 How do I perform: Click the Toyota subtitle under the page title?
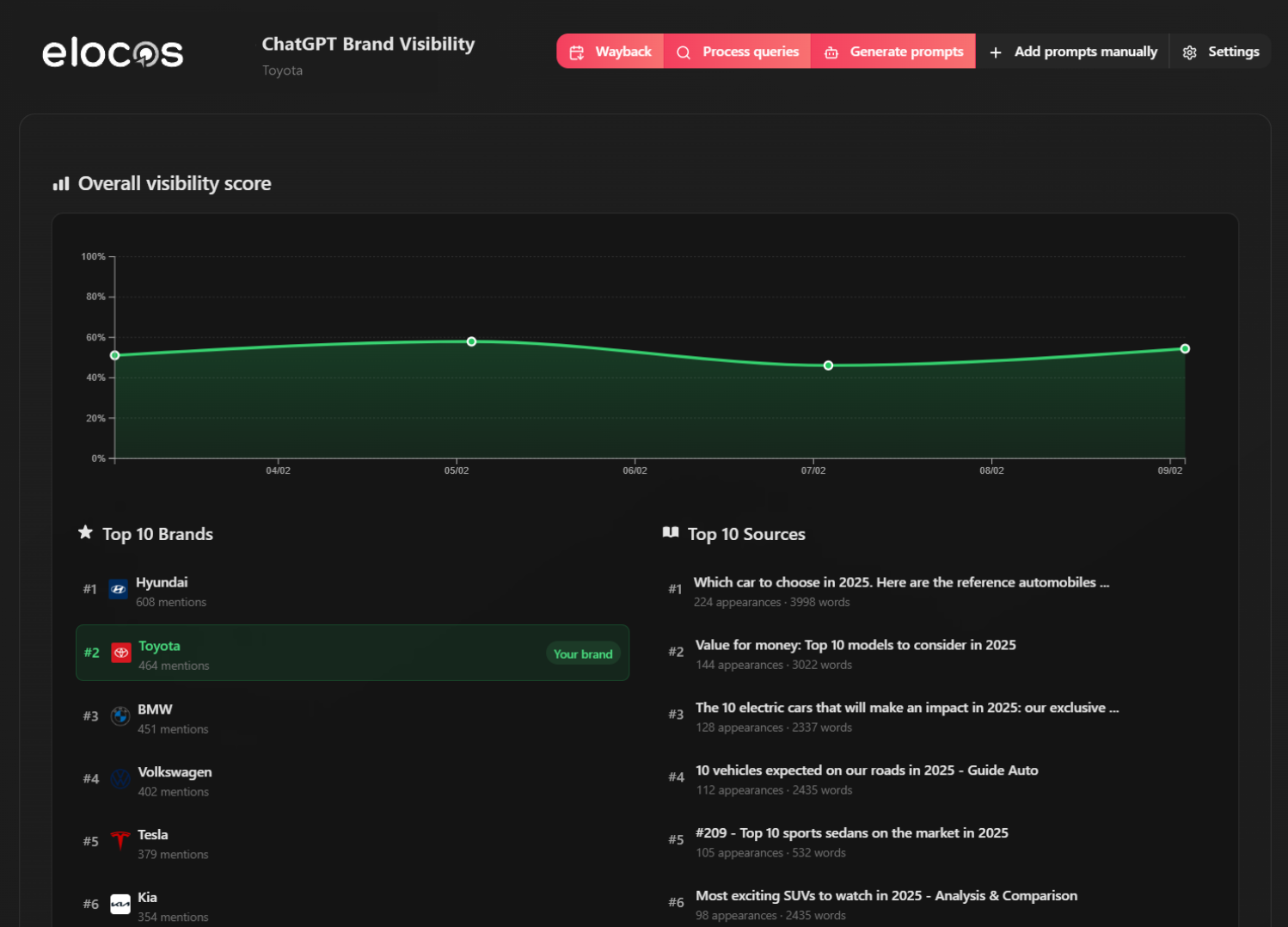tap(282, 71)
